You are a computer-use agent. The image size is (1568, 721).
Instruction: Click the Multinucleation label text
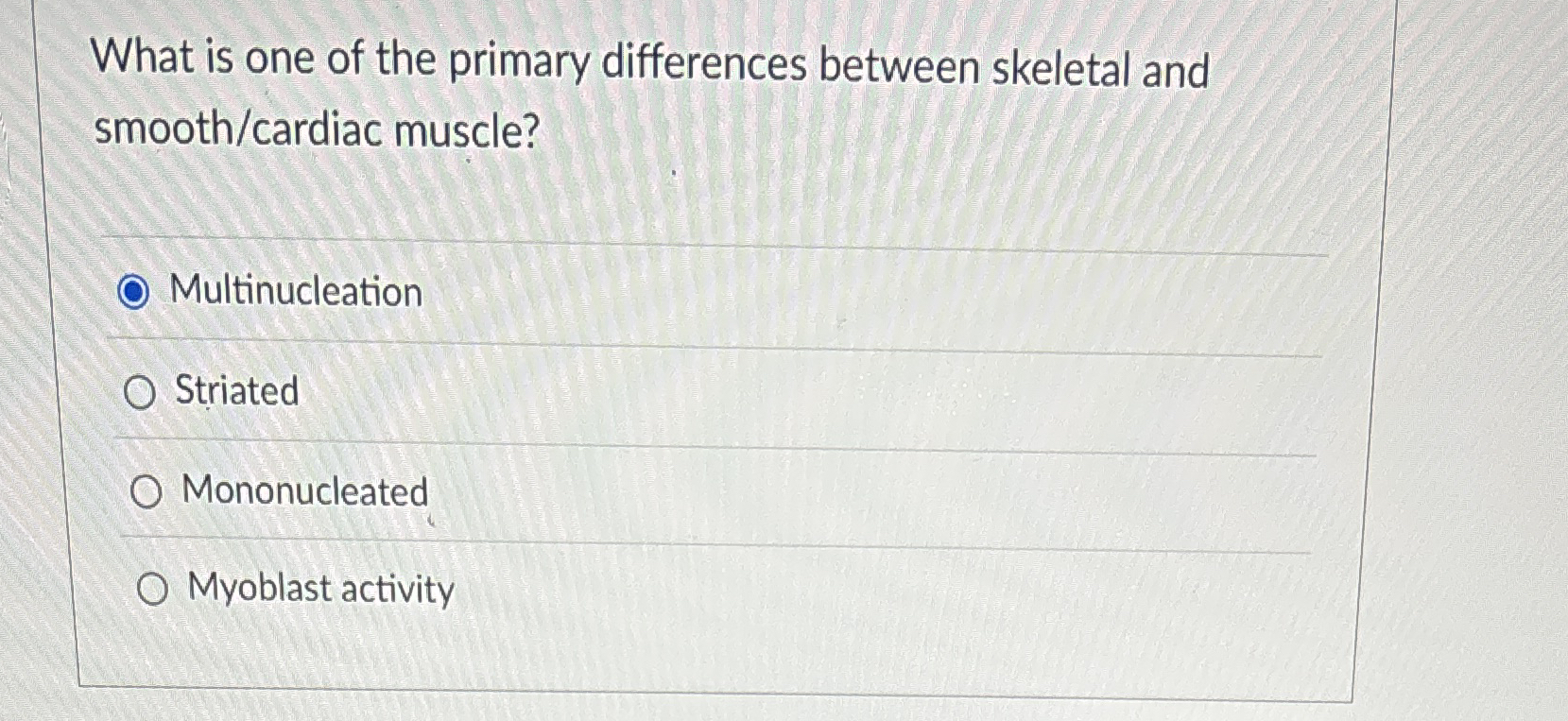(x=295, y=292)
